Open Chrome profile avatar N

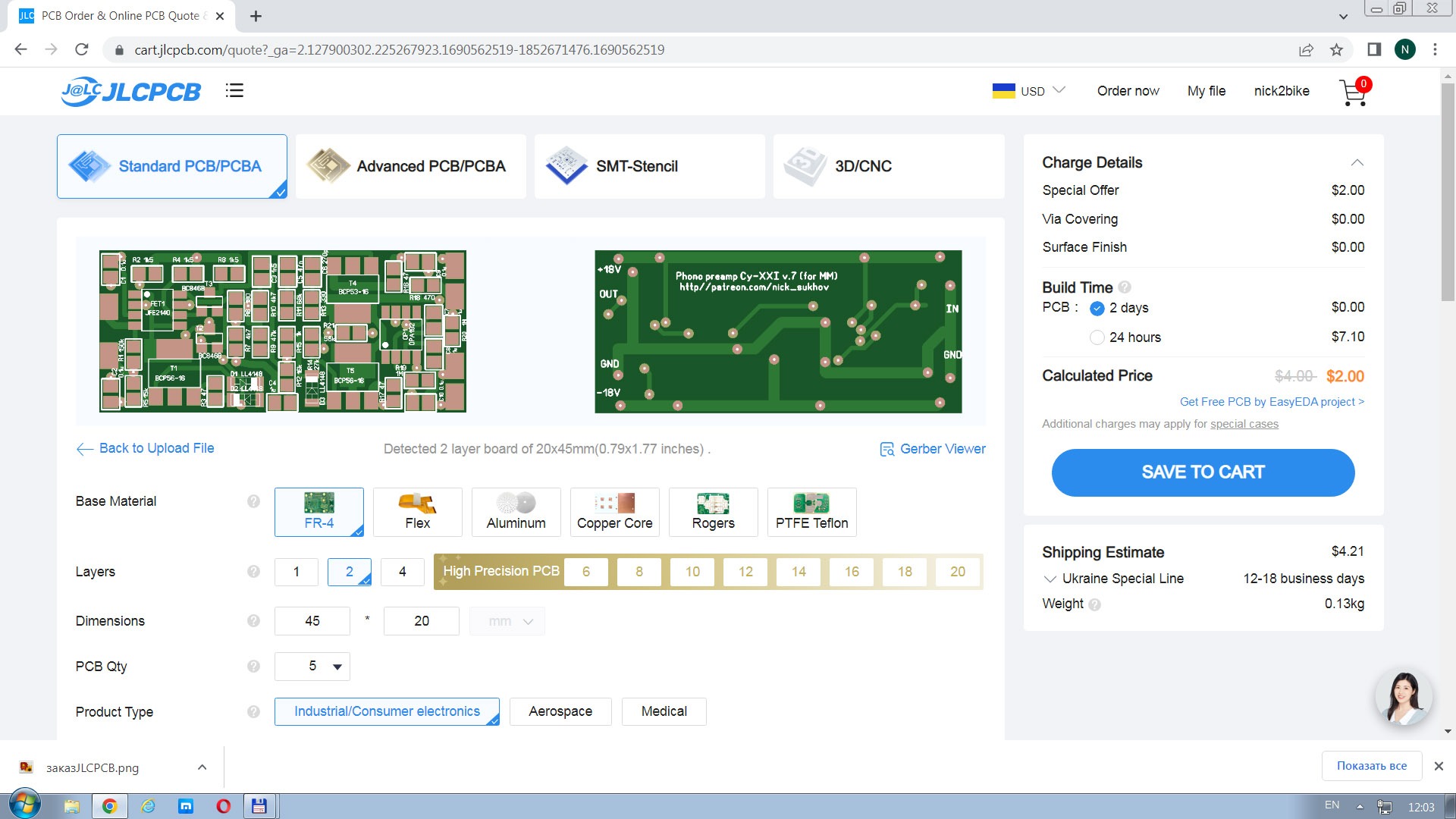(1404, 49)
